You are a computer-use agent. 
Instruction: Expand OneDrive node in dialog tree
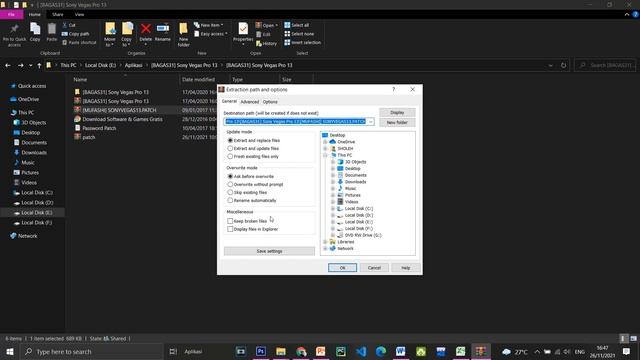(x=325, y=142)
